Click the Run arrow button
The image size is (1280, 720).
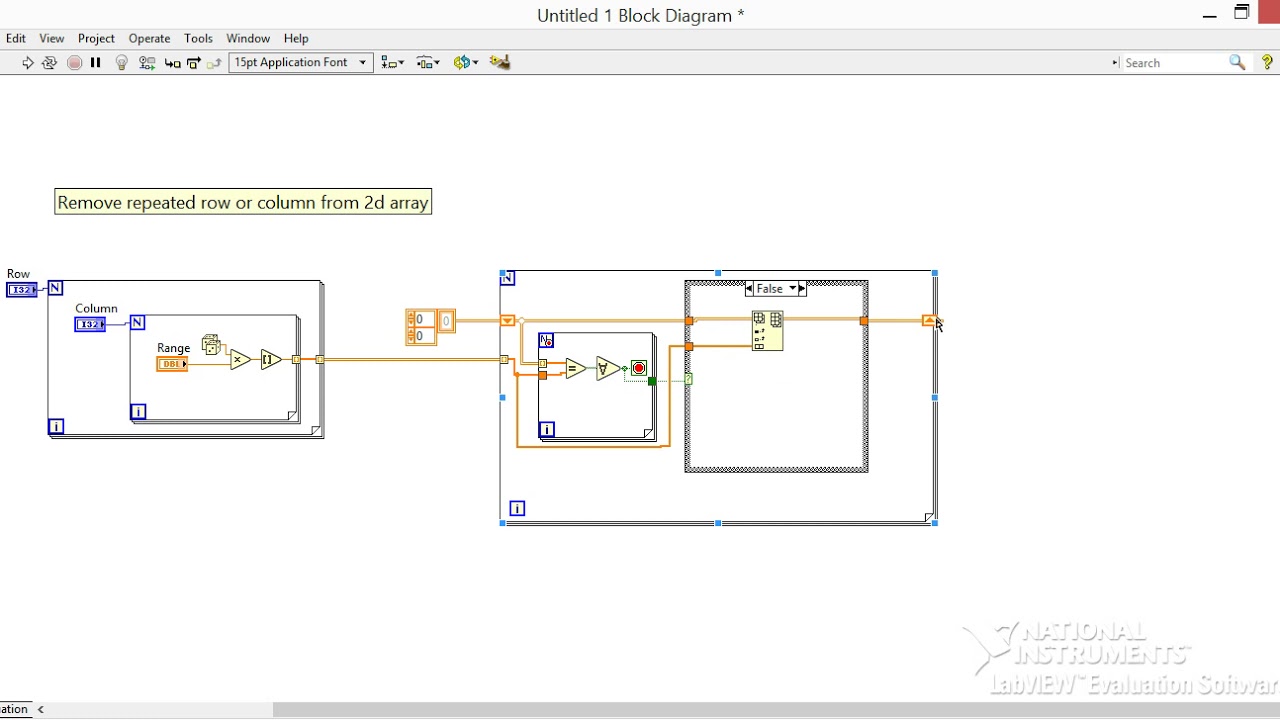(x=27, y=62)
